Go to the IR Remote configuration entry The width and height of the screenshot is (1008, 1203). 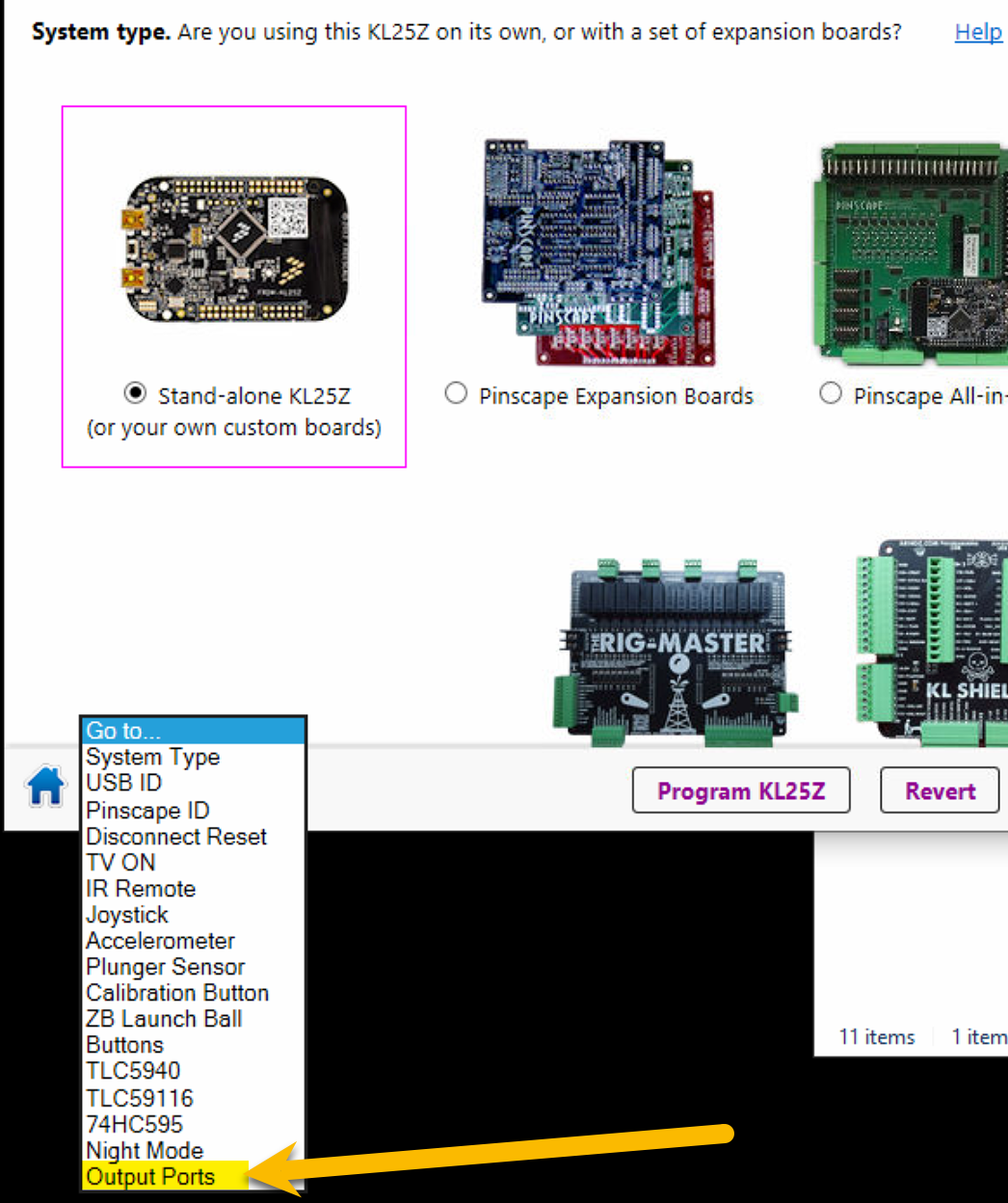point(141,889)
